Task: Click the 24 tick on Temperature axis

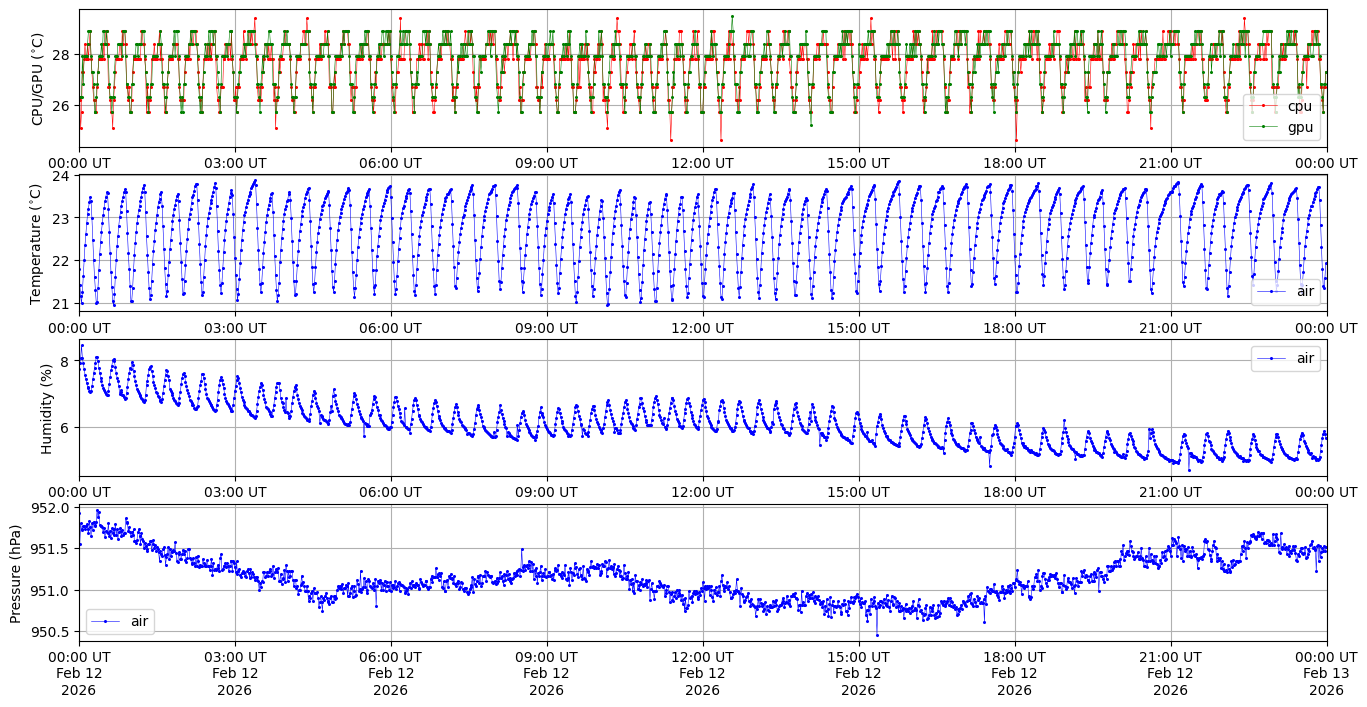Action: tap(61, 176)
